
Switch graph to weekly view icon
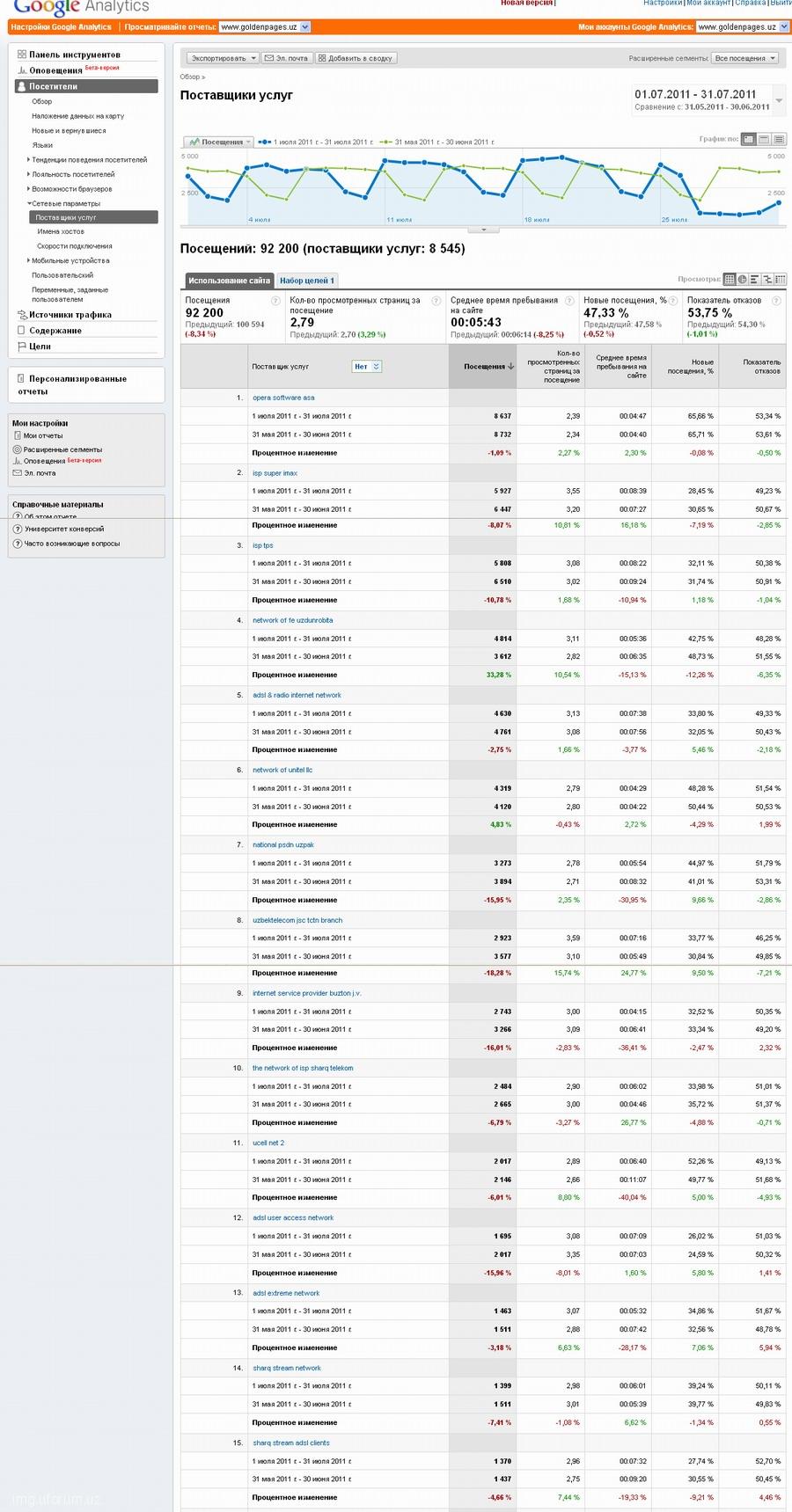point(764,139)
